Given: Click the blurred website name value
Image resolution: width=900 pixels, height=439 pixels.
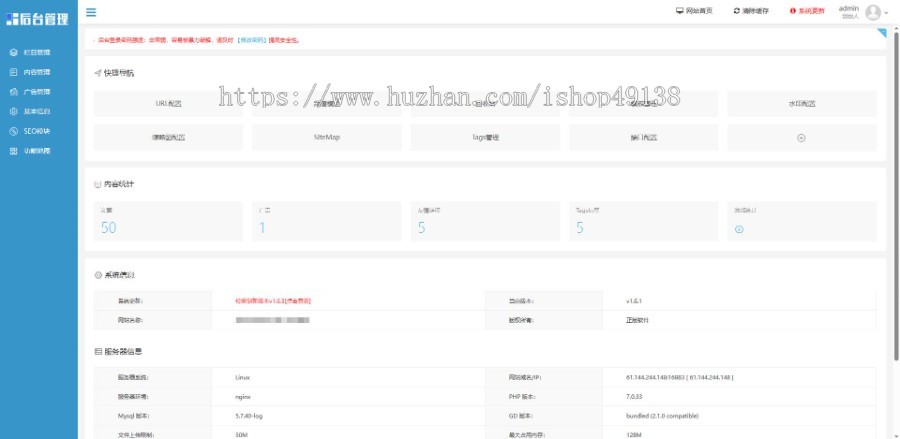Looking at the screenshot, I should (x=273, y=320).
